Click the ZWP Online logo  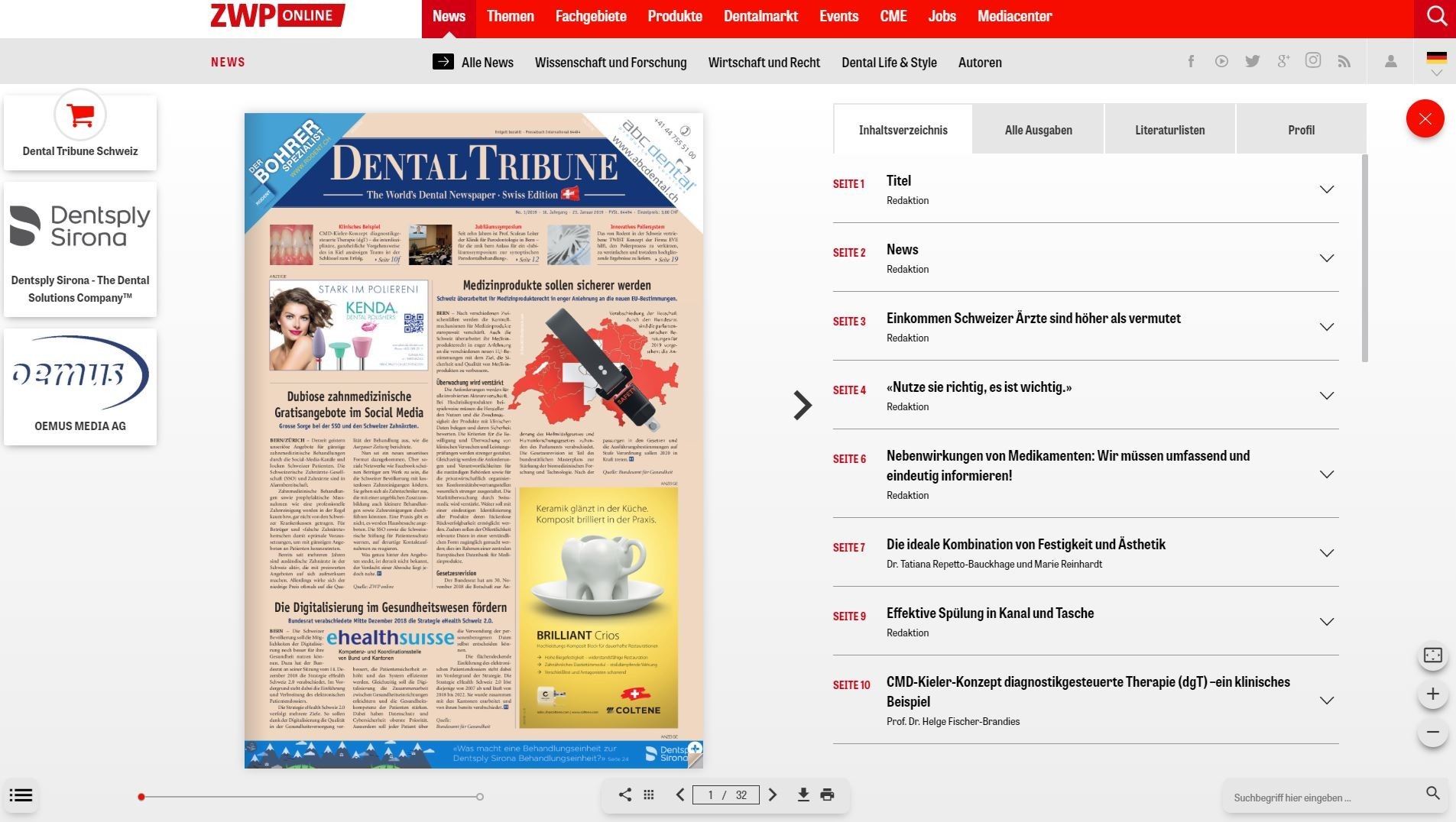point(277,15)
